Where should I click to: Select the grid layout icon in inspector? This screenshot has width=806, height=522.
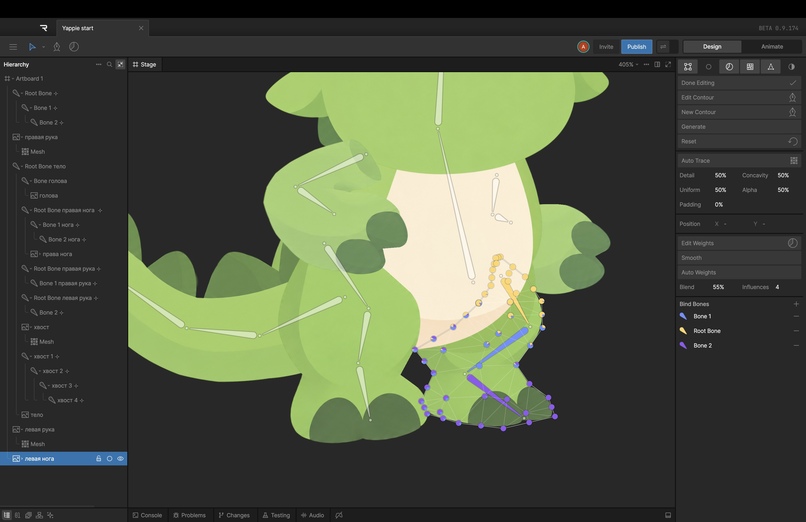pos(750,67)
